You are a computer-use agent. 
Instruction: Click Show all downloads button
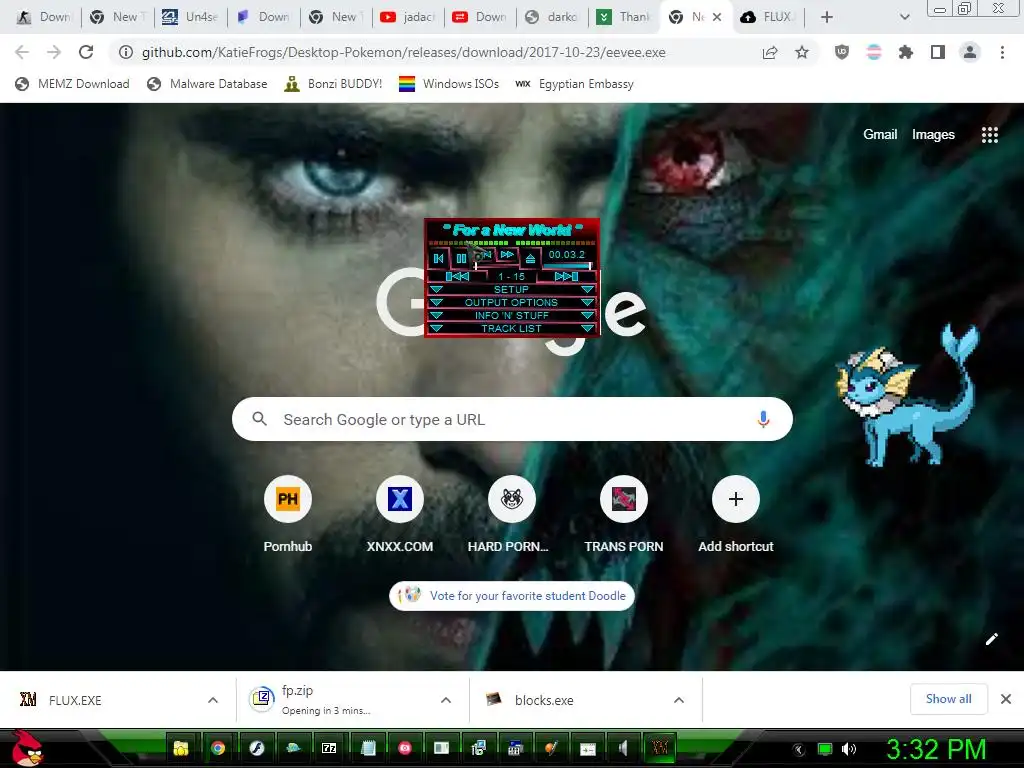coord(948,699)
